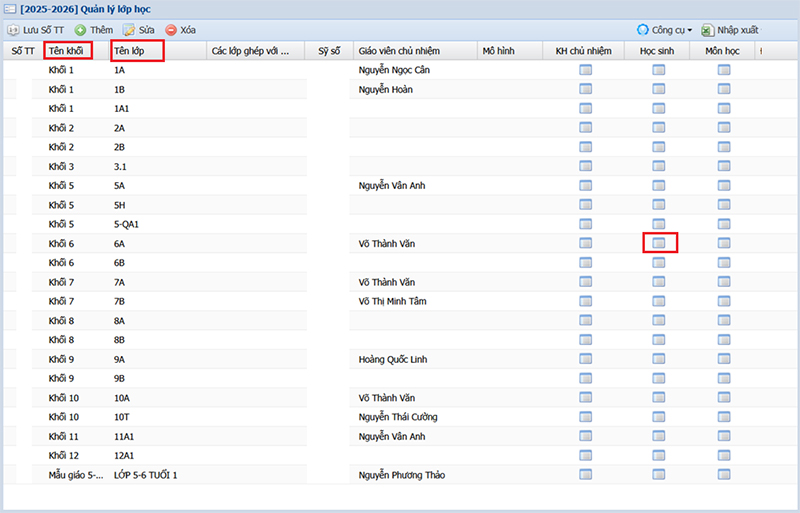Open Học sinh icon for class 7B
Viewport: 800px width, 513px height.
659,301
